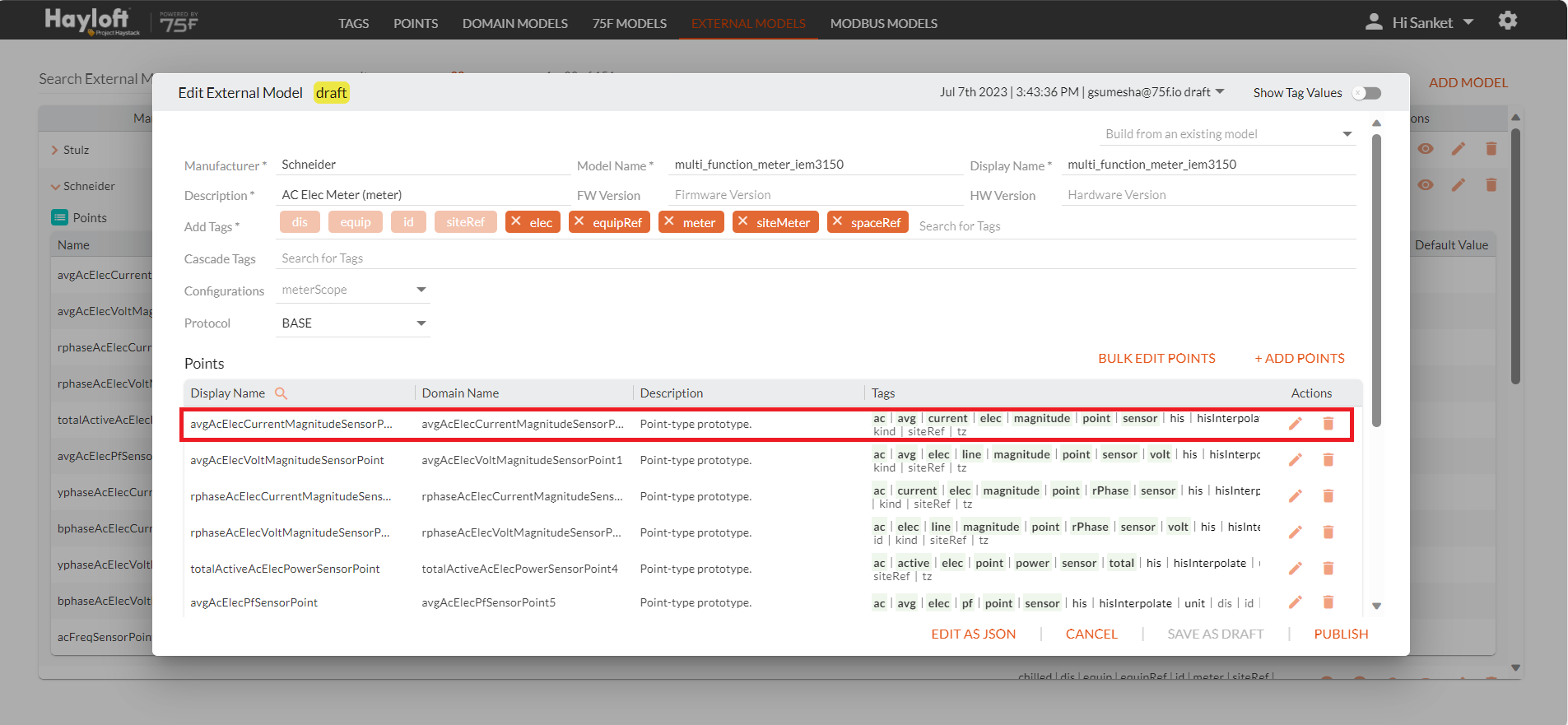
Task: Open the settings gear icon
Action: 1507,21
